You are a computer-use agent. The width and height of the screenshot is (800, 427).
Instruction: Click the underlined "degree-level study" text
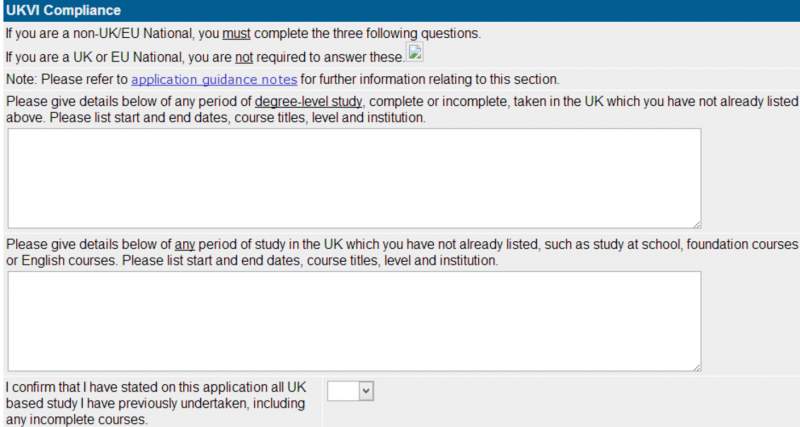click(x=308, y=102)
